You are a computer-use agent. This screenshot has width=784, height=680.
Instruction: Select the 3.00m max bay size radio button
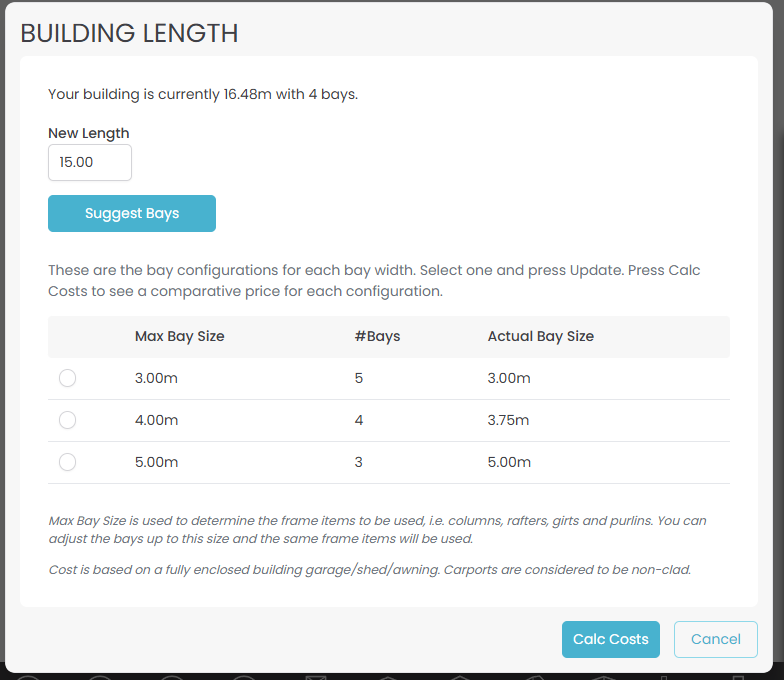point(67,378)
